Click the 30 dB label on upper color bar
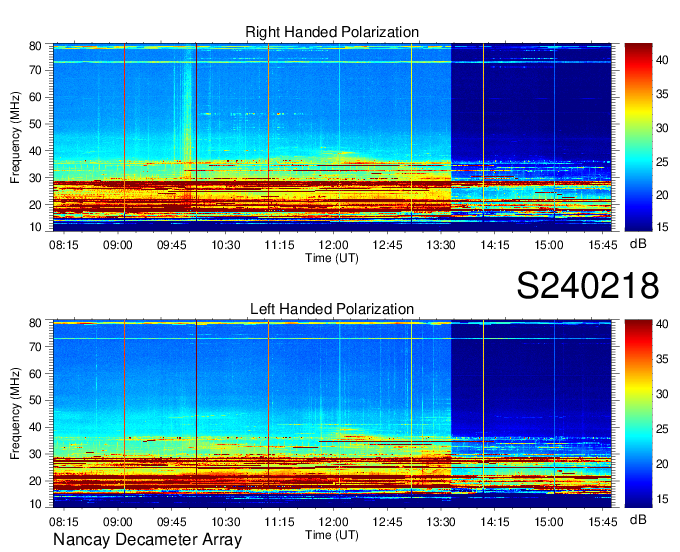680x552 pixels. coord(662,128)
